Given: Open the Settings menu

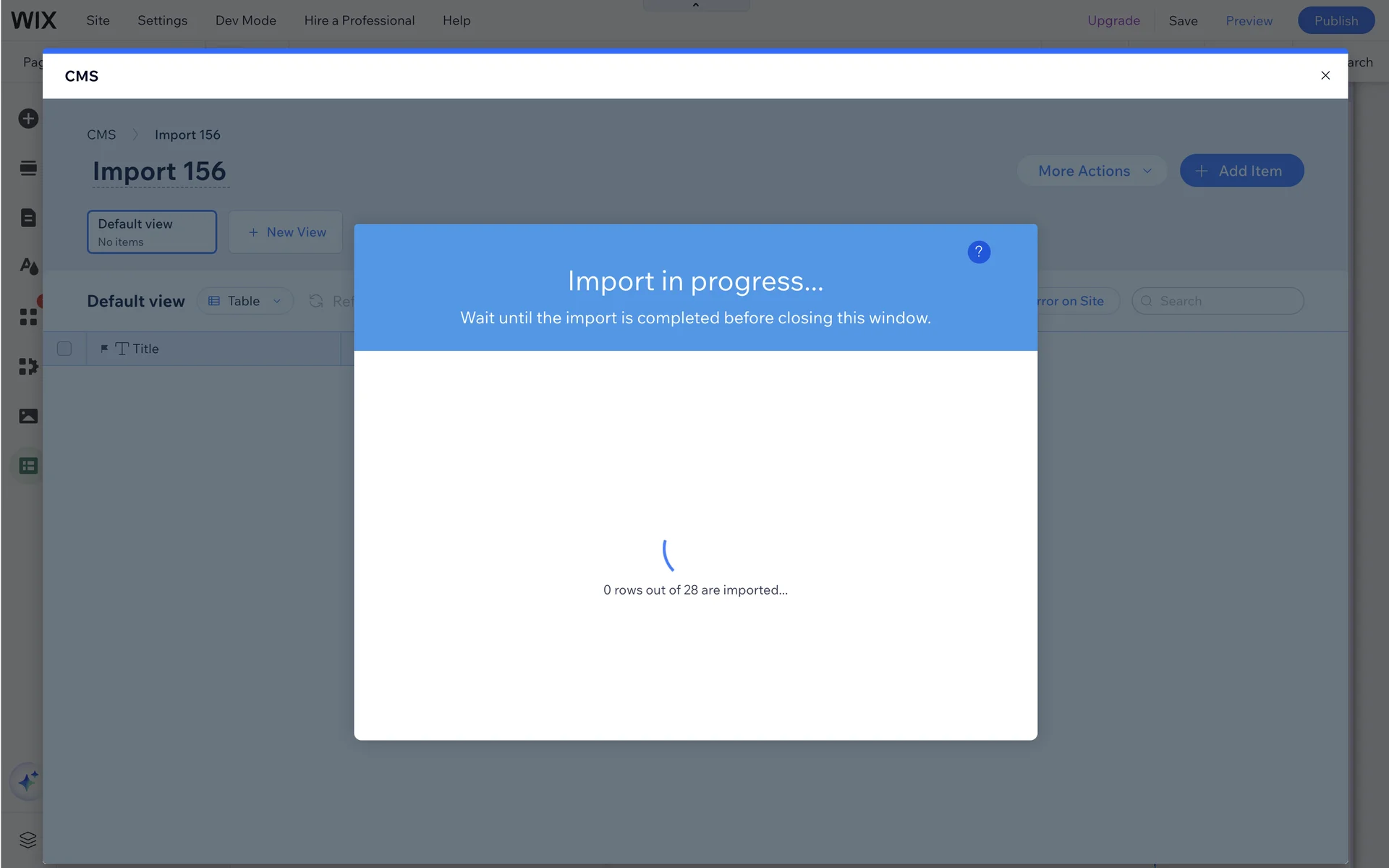Looking at the screenshot, I should pyautogui.click(x=162, y=20).
